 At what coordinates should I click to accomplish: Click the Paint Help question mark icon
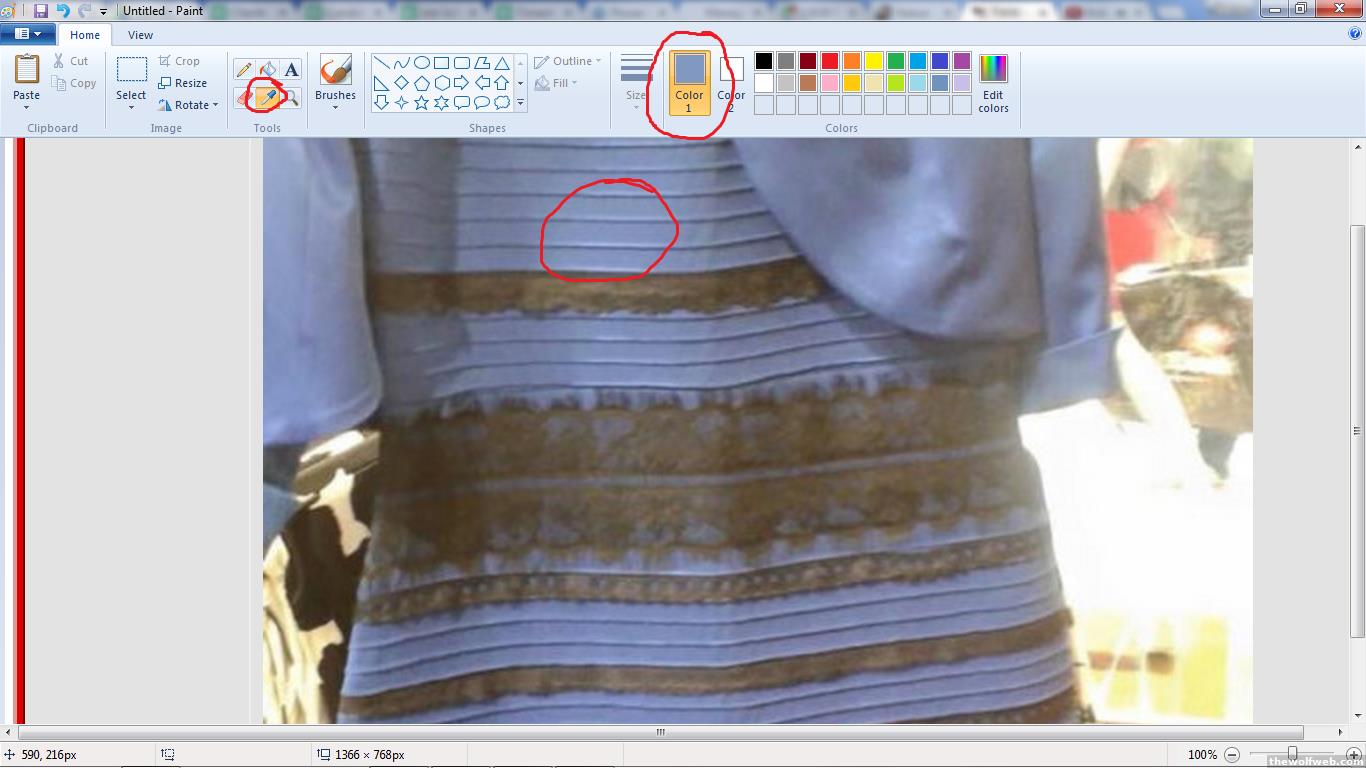coord(1355,33)
